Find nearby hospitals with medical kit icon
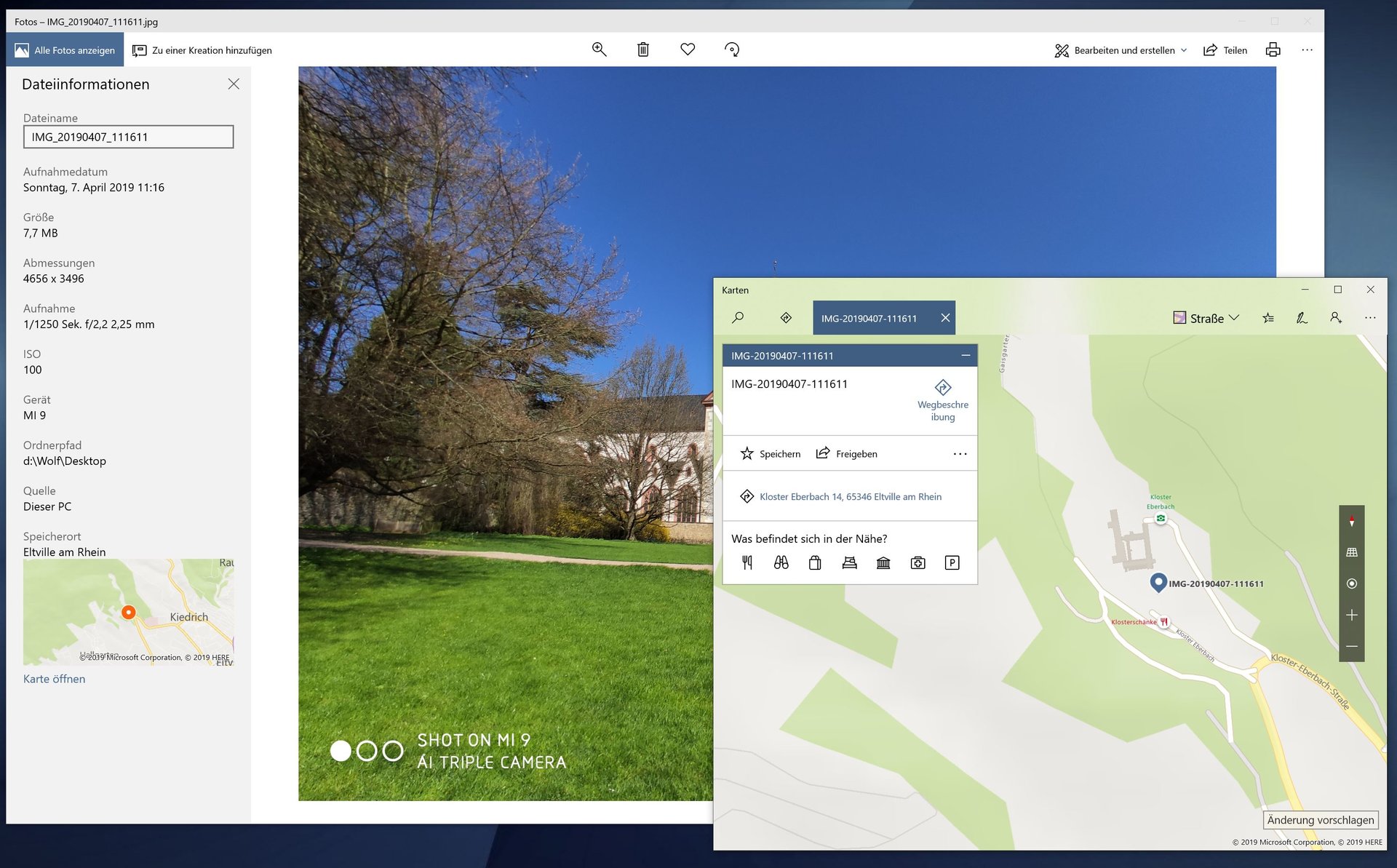 click(918, 562)
